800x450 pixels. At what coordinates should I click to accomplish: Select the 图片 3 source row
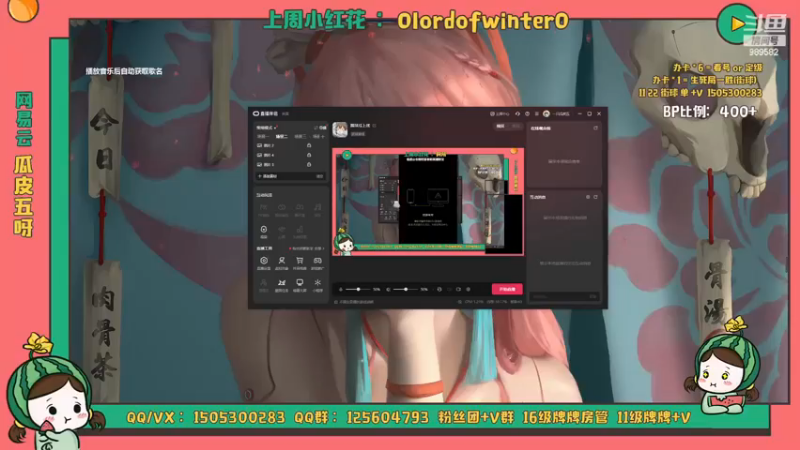(290, 164)
